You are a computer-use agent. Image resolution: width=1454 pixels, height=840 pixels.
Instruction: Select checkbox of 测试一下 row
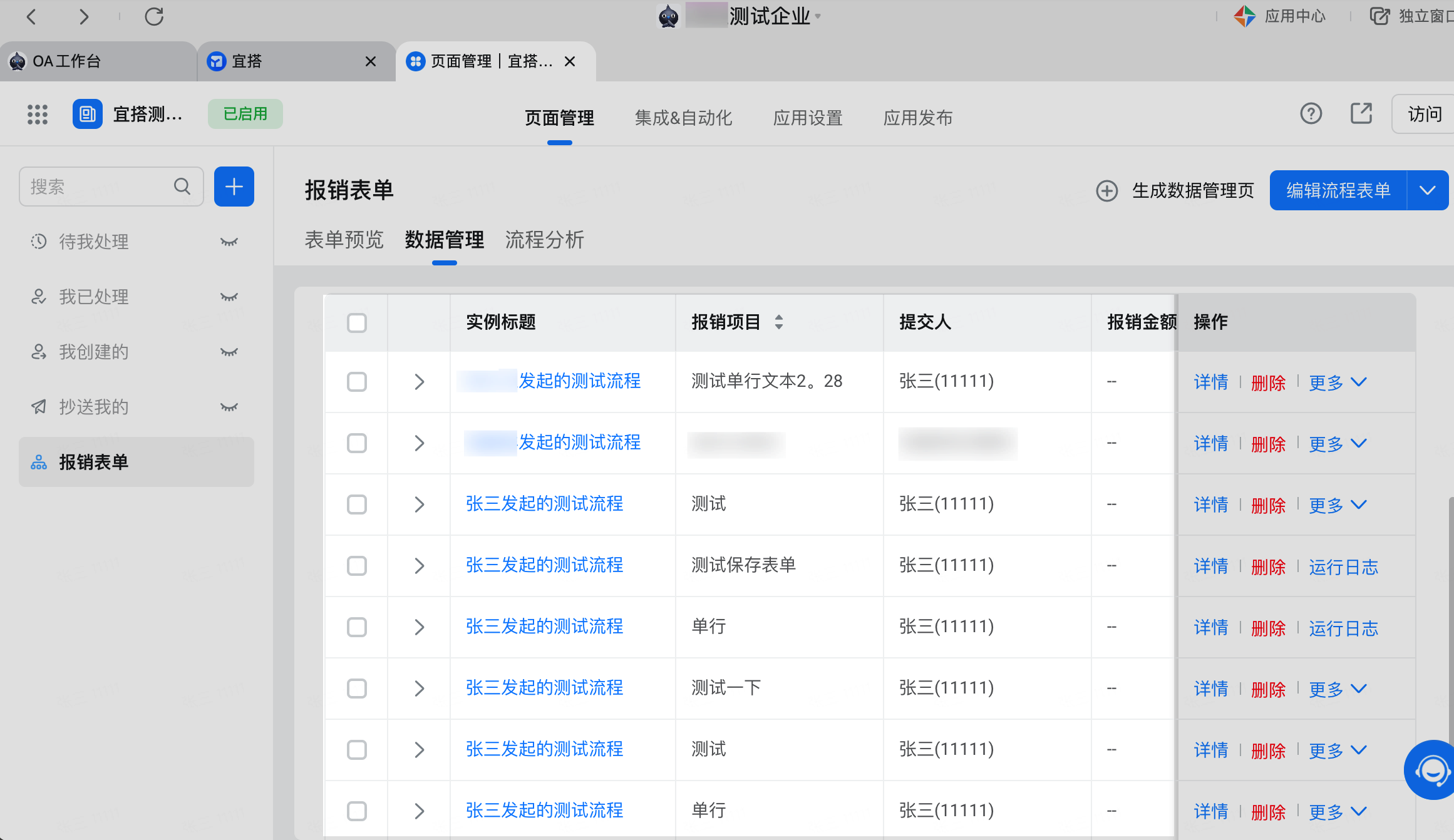coord(357,689)
